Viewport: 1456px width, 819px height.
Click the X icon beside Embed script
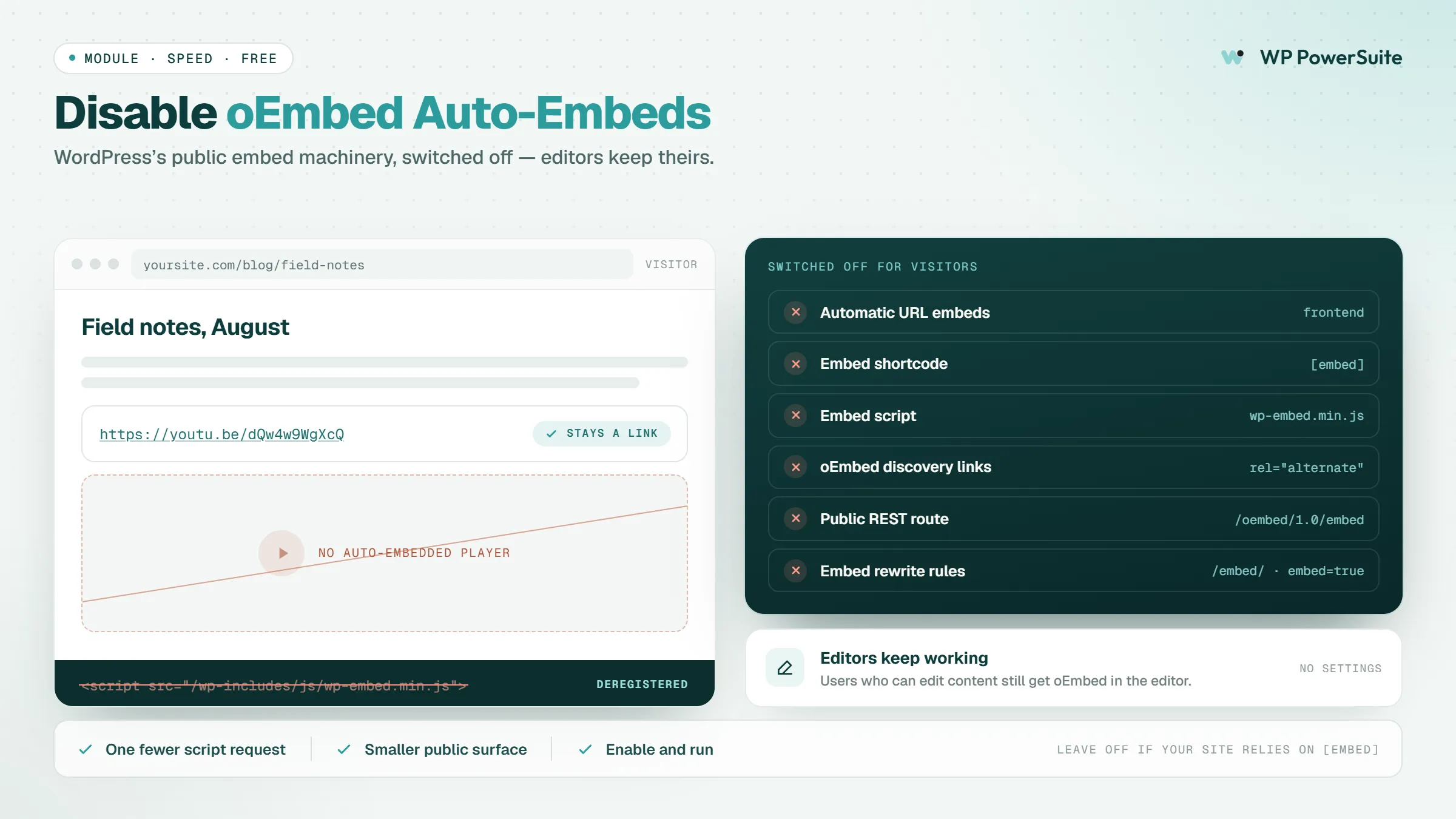click(795, 416)
